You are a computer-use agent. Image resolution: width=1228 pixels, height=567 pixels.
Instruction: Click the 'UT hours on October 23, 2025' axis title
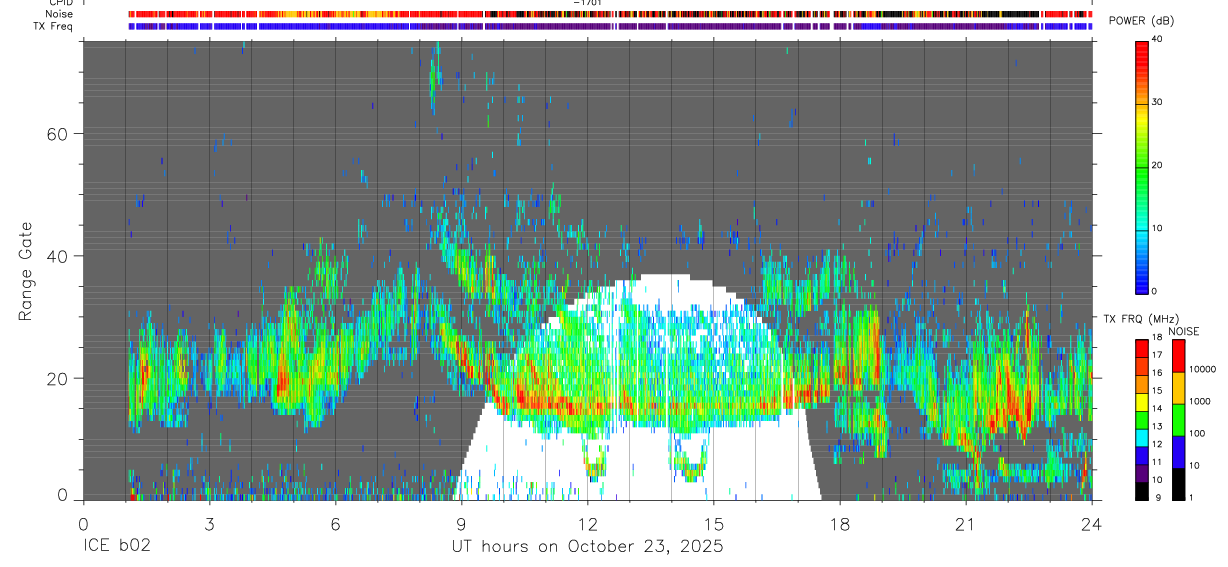click(587, 547)
